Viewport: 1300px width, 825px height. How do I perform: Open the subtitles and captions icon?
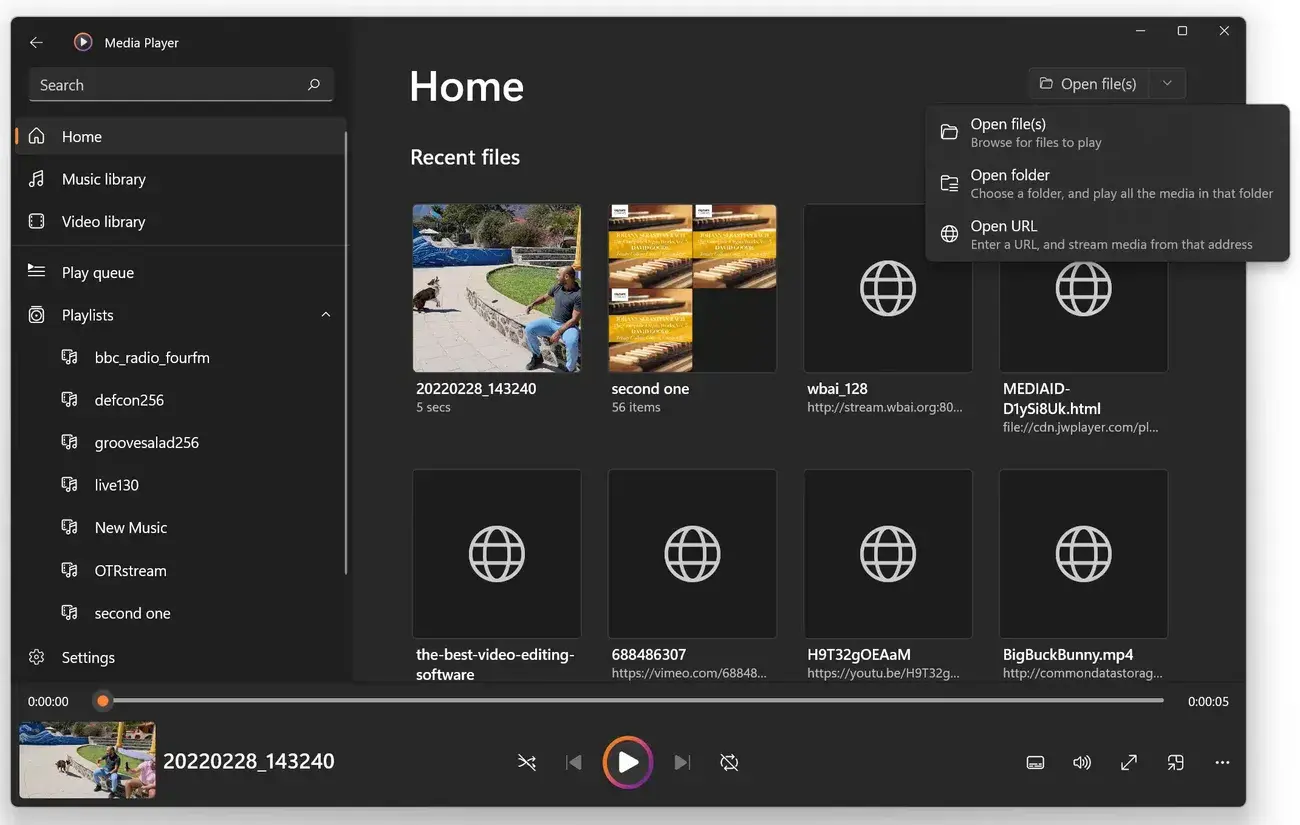tap(1035, 762)
